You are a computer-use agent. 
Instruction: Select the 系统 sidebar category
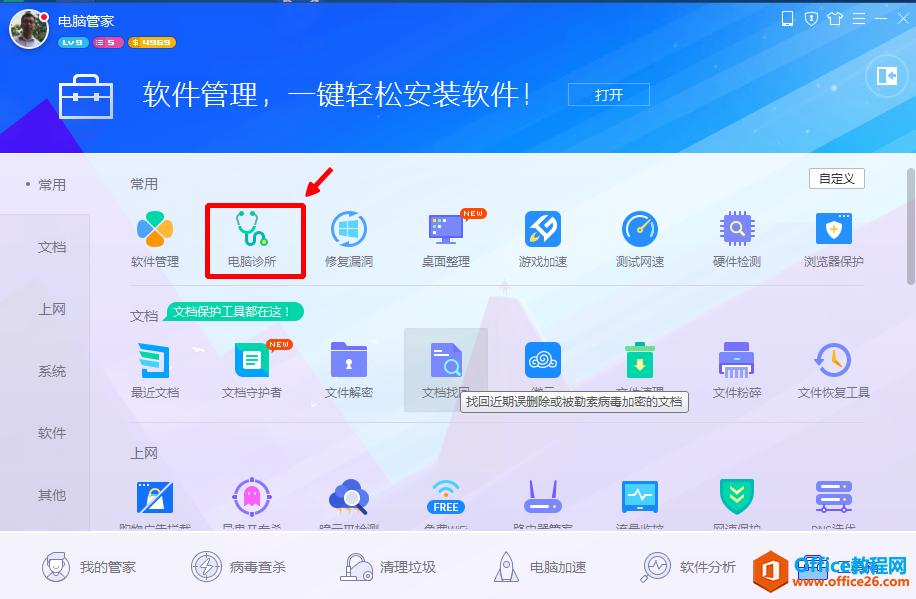click(x=51, y=371)
